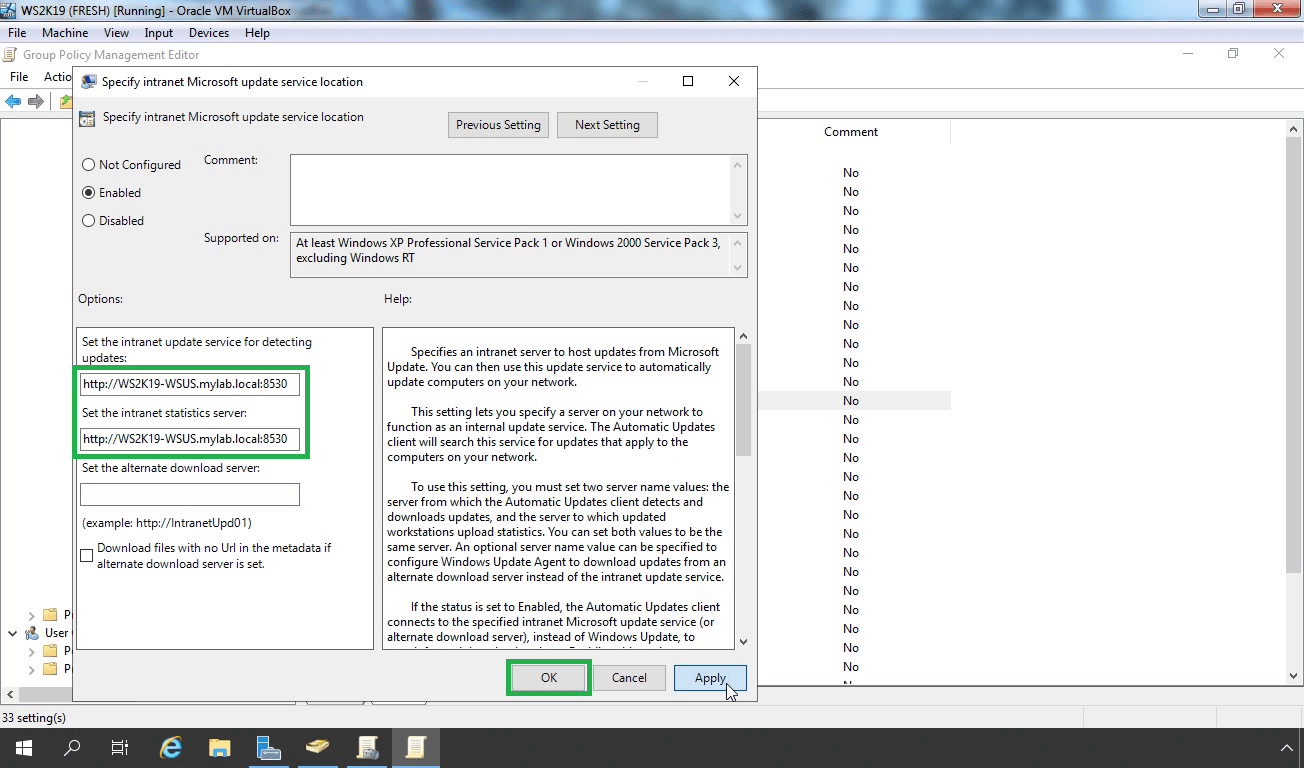Open Server Manager from the taskbar
Screen dimensions: 1304x768
click(x=268, y=747)
